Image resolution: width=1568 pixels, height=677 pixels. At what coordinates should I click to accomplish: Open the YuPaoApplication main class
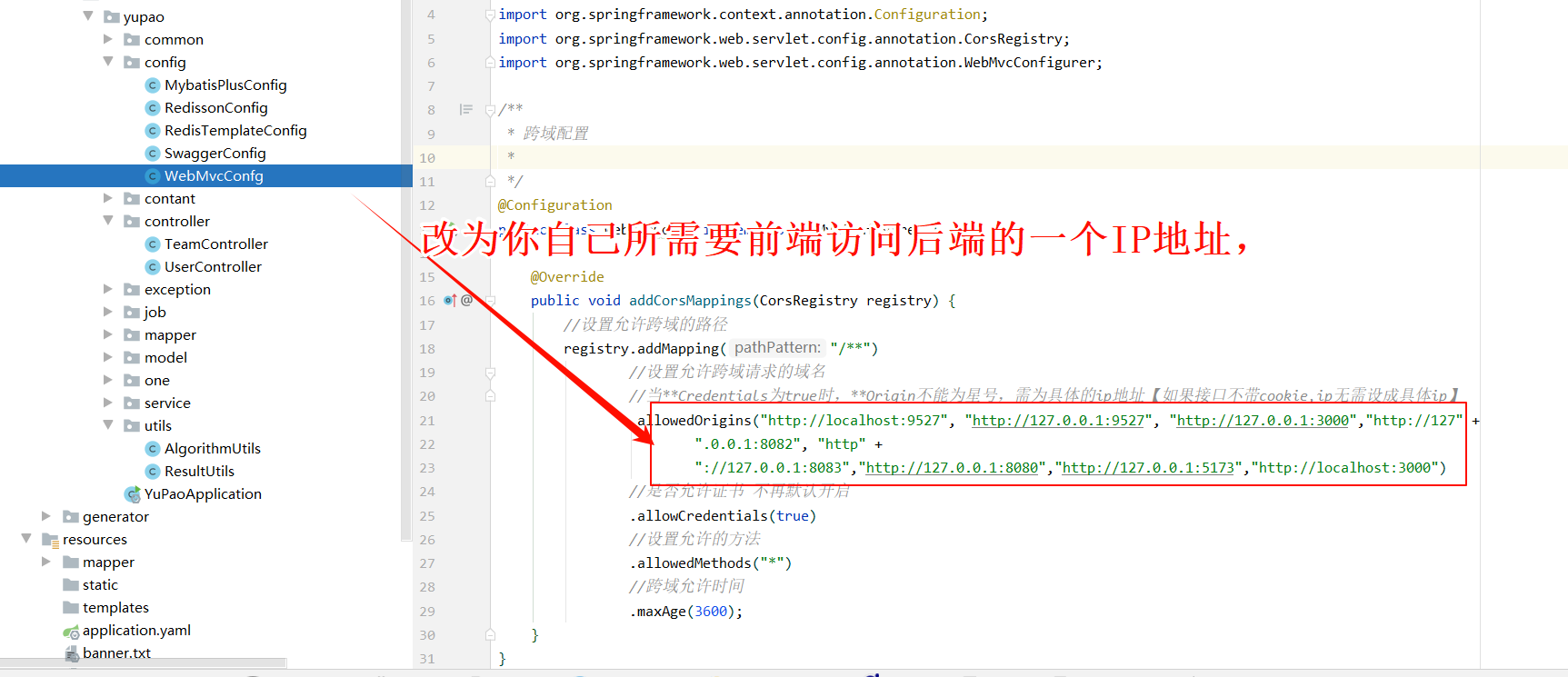[203, 494]
